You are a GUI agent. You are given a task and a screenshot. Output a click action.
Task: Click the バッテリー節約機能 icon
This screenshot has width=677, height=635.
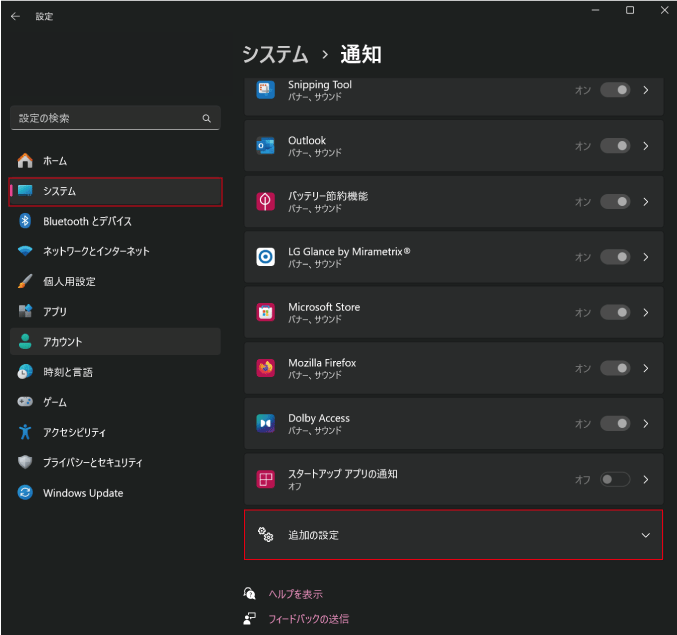point(265,201)
